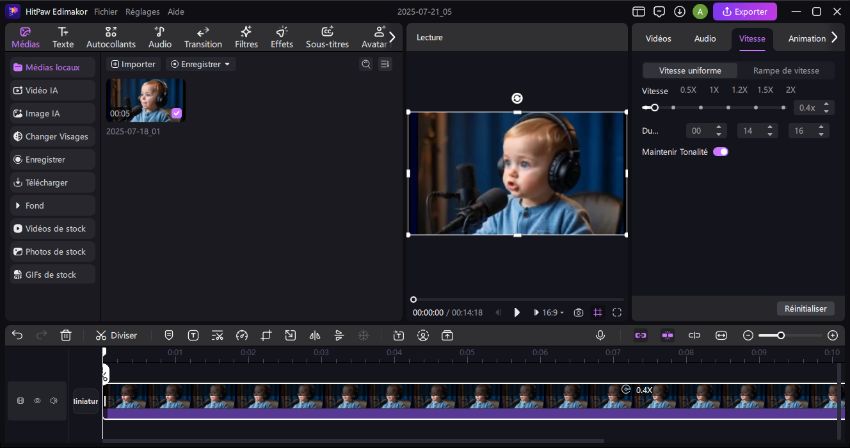Image resolution: width=850 pixels, height=448 pixels.
Task: Open the feedback message icon in title bar
Action: (659, 11)
